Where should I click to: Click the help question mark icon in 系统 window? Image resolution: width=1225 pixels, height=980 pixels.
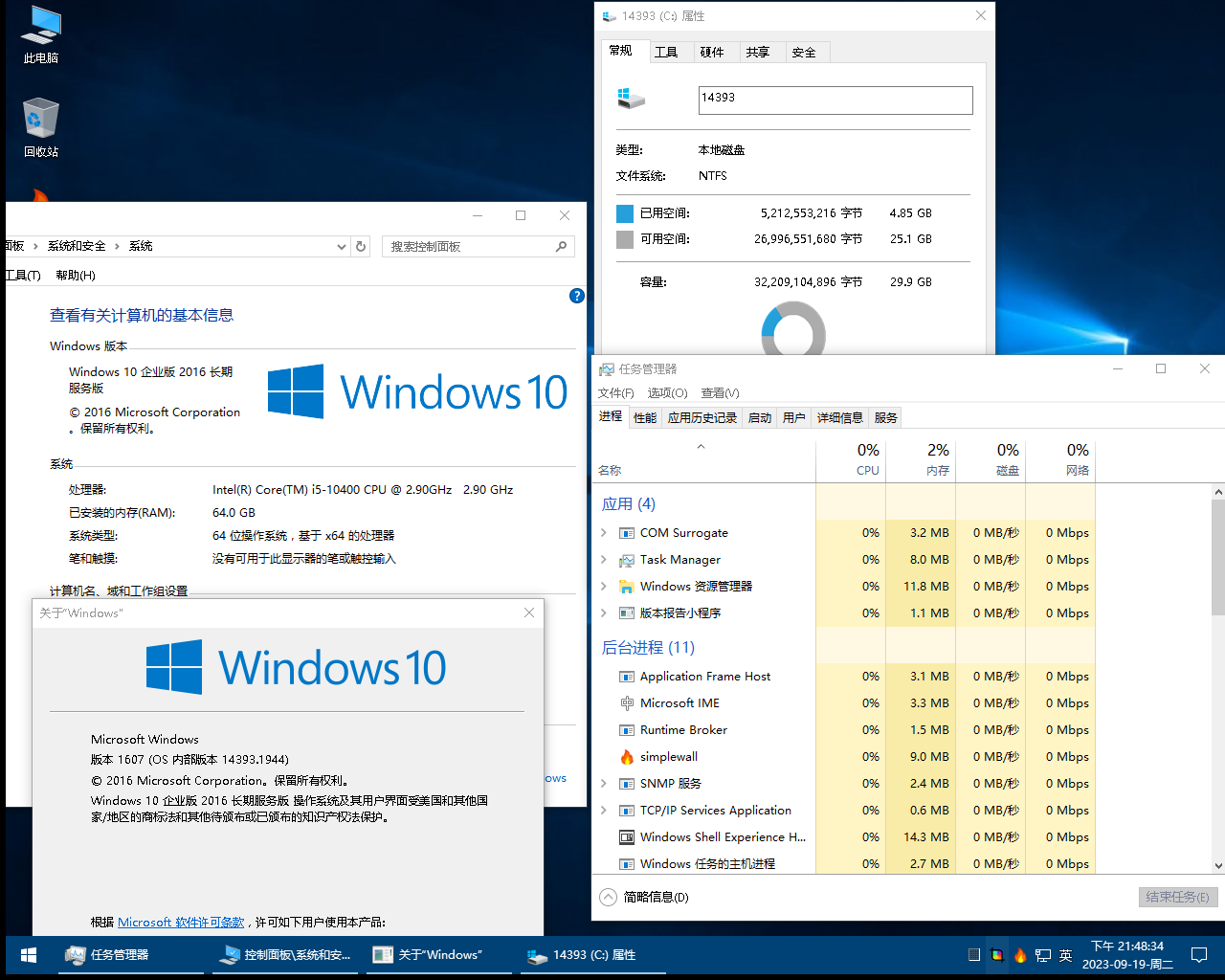(x=576, y=296)
